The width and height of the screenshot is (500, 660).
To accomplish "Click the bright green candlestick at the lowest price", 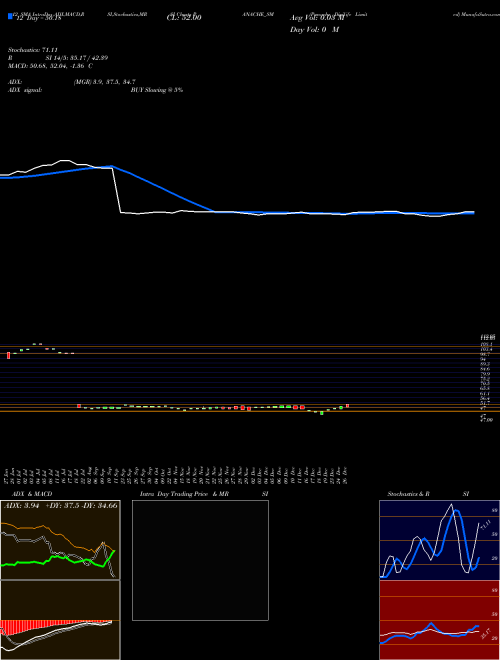I will click(322, 413).
